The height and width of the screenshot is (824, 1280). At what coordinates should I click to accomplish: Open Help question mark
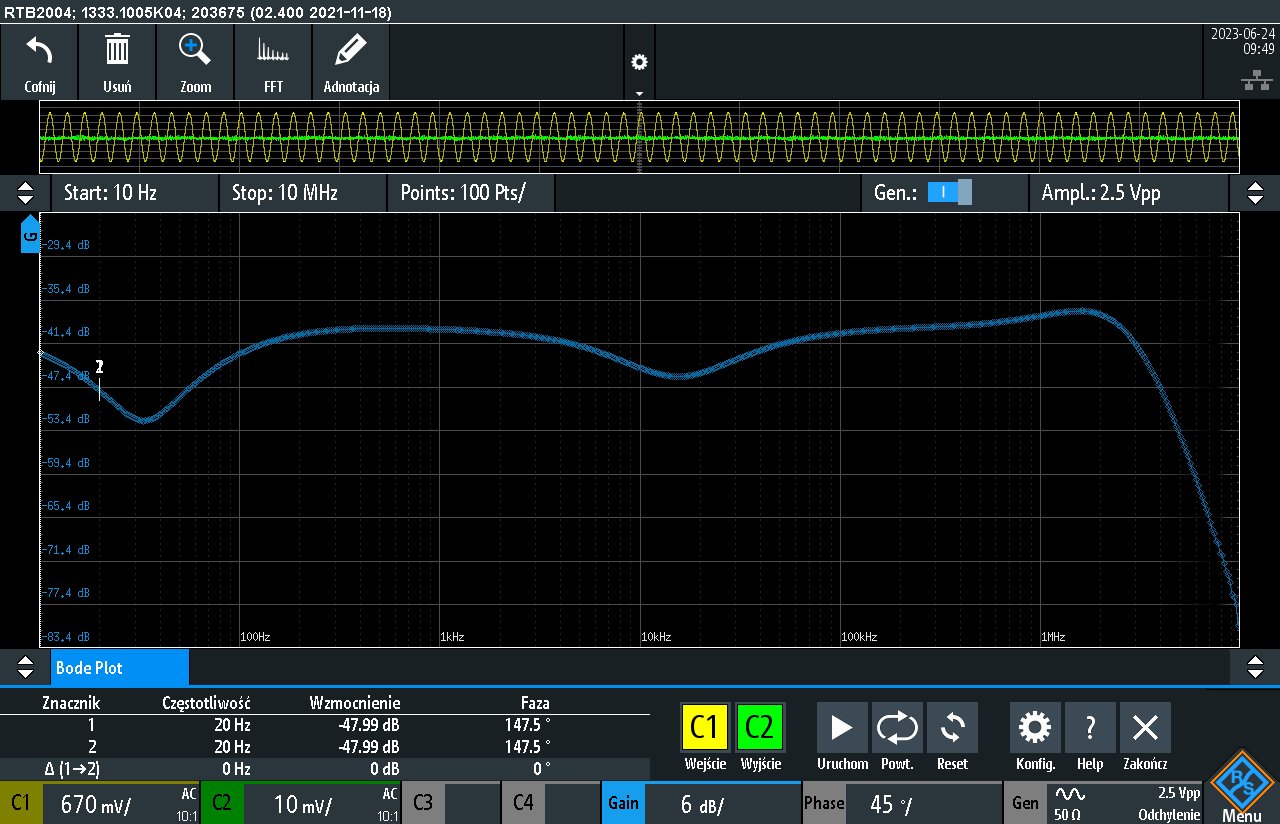click(1090, 727)
